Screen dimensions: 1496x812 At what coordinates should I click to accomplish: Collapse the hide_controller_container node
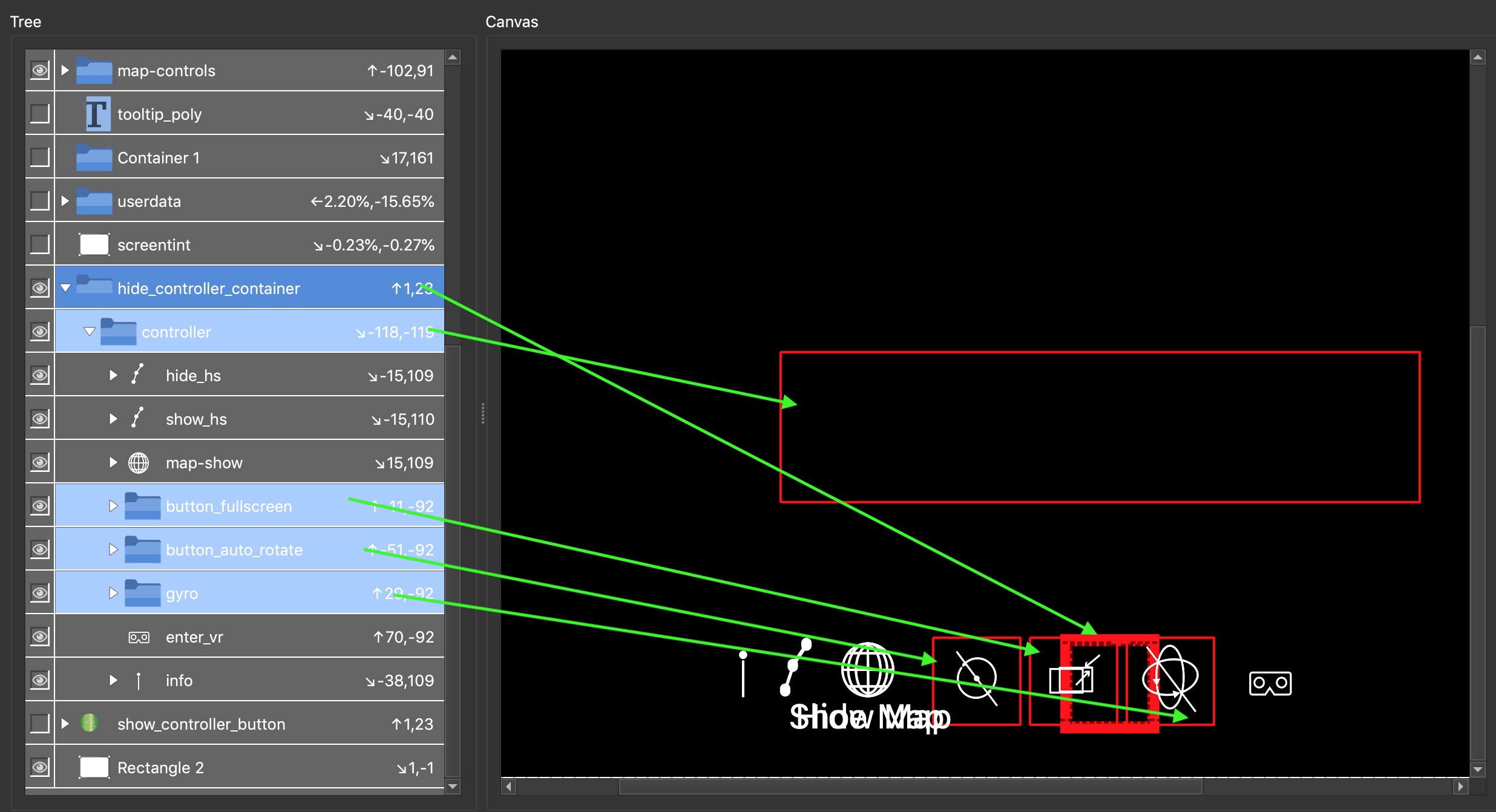tap(65, 288)
